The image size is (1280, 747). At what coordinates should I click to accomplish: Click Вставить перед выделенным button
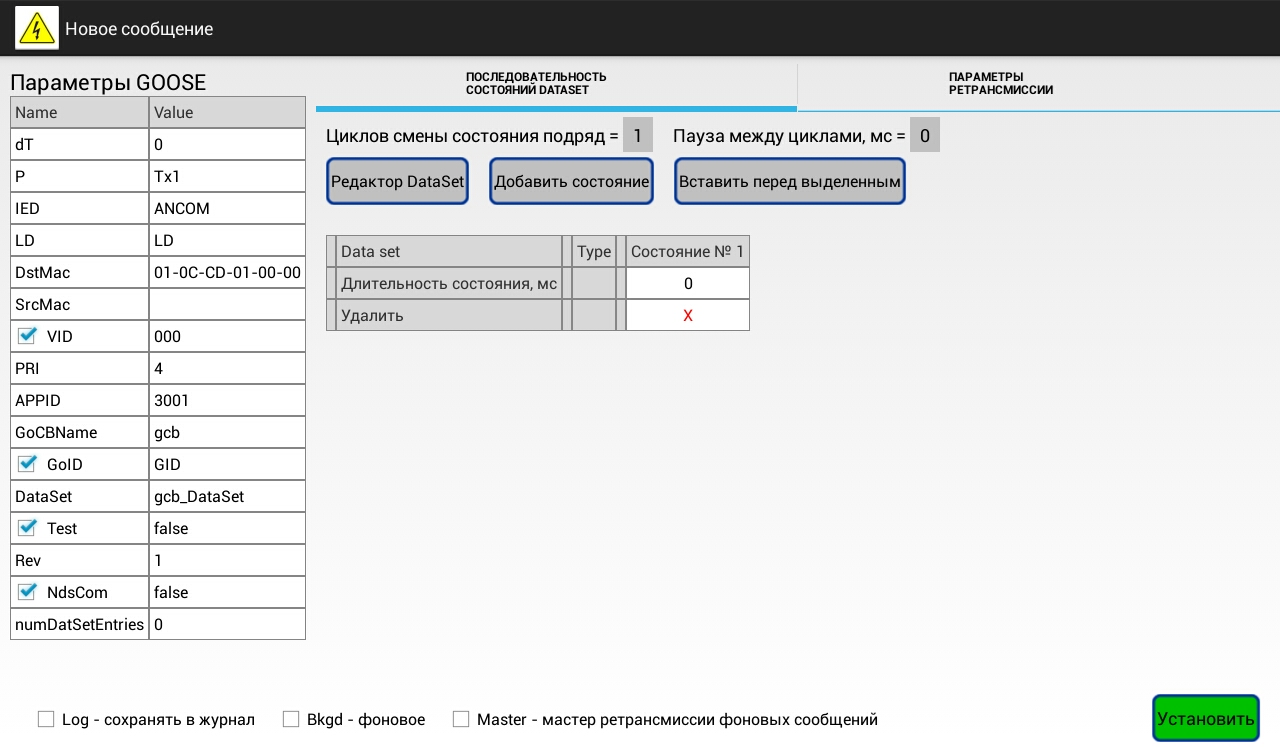789,182
